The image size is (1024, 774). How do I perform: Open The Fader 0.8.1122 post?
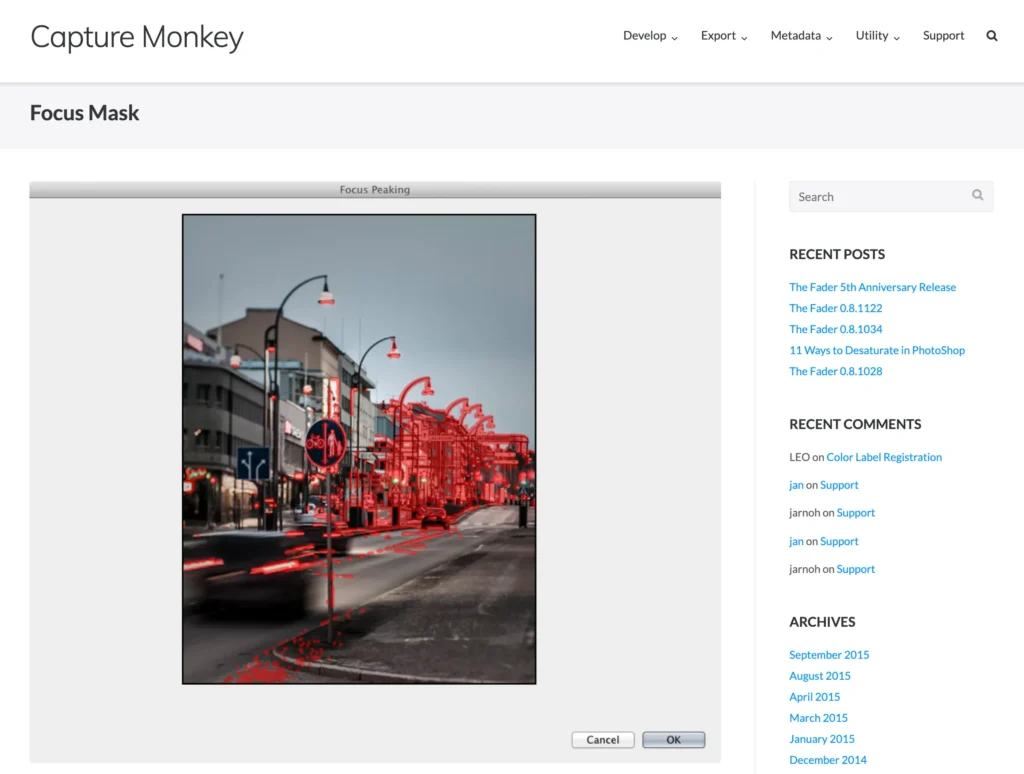835,308
